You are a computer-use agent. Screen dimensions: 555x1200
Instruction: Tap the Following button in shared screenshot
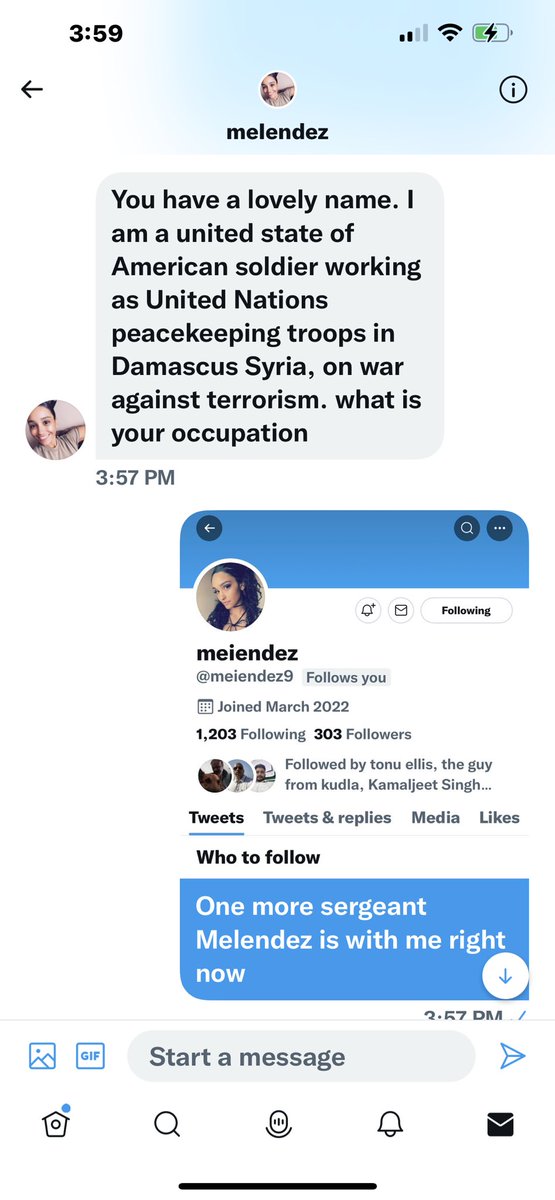(x=466, y=610)
